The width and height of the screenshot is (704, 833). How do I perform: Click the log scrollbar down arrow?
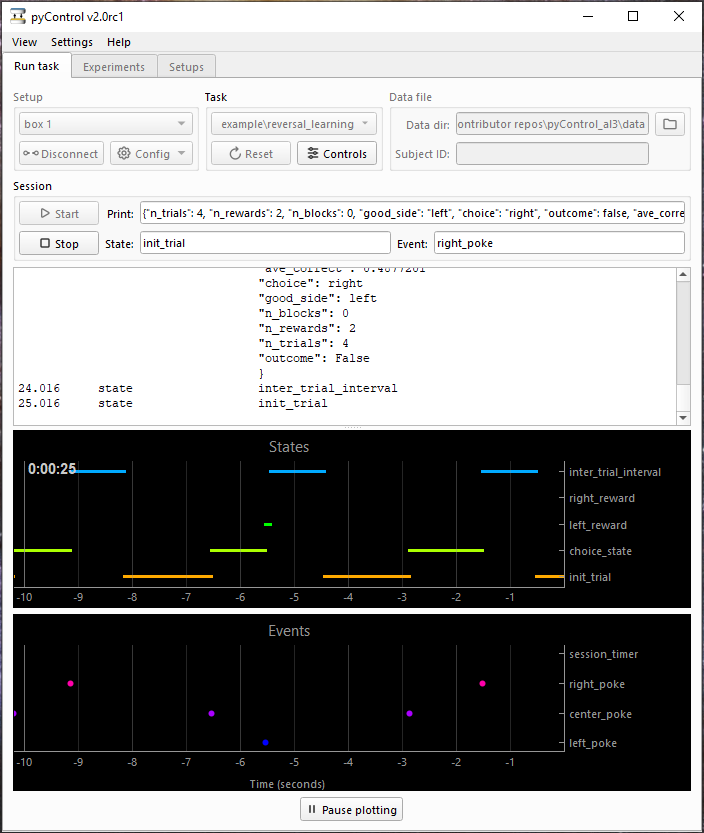683,418
